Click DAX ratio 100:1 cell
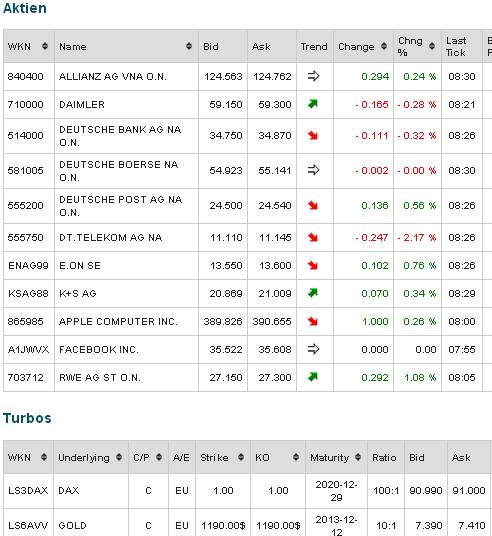Image resolution: width=492 pixels, height=536 pixels. pyautogui.click(x=386, y=491)
